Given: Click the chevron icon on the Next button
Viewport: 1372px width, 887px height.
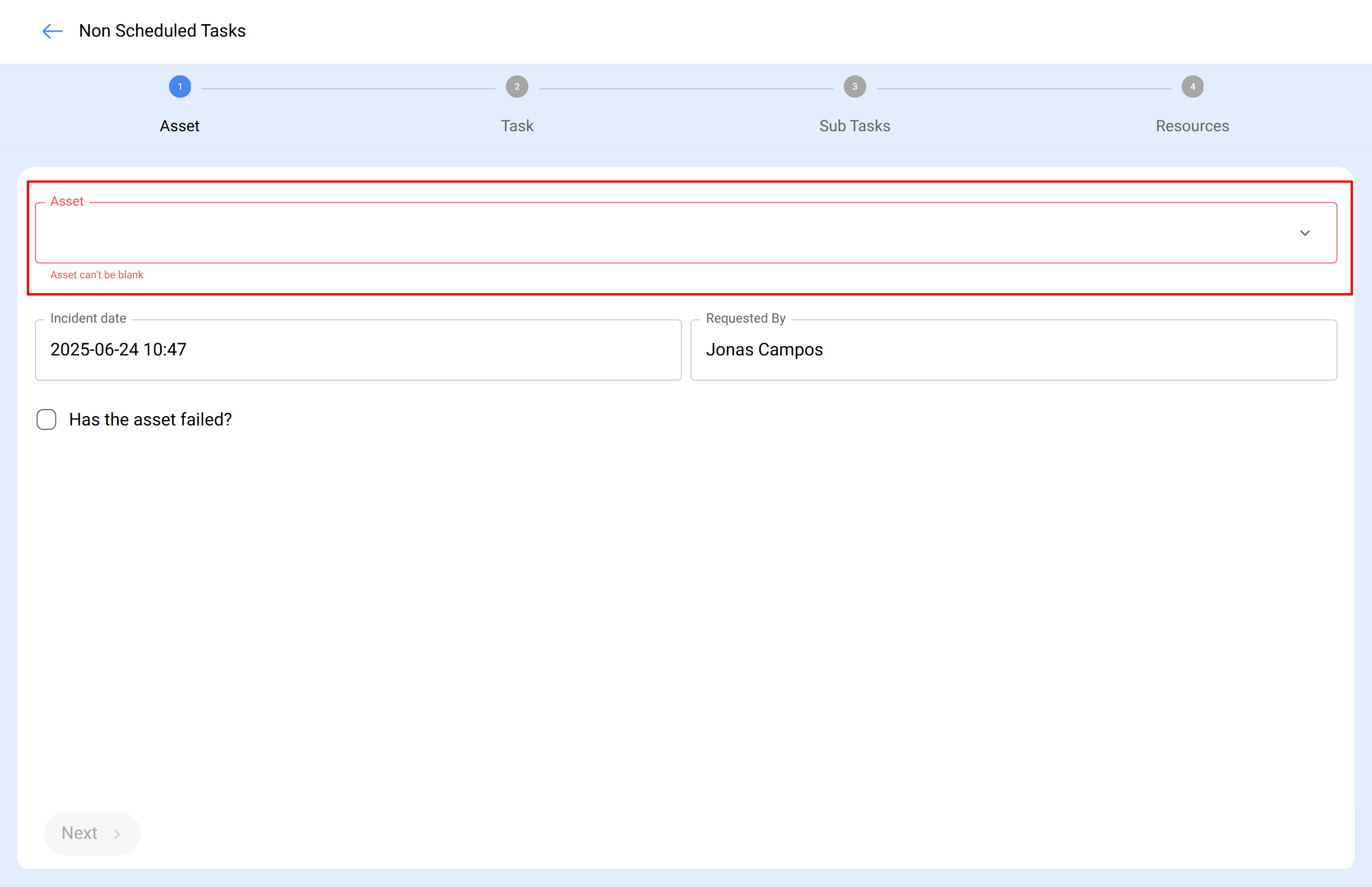Looking at the screenshot, I should tap(117, 833).
